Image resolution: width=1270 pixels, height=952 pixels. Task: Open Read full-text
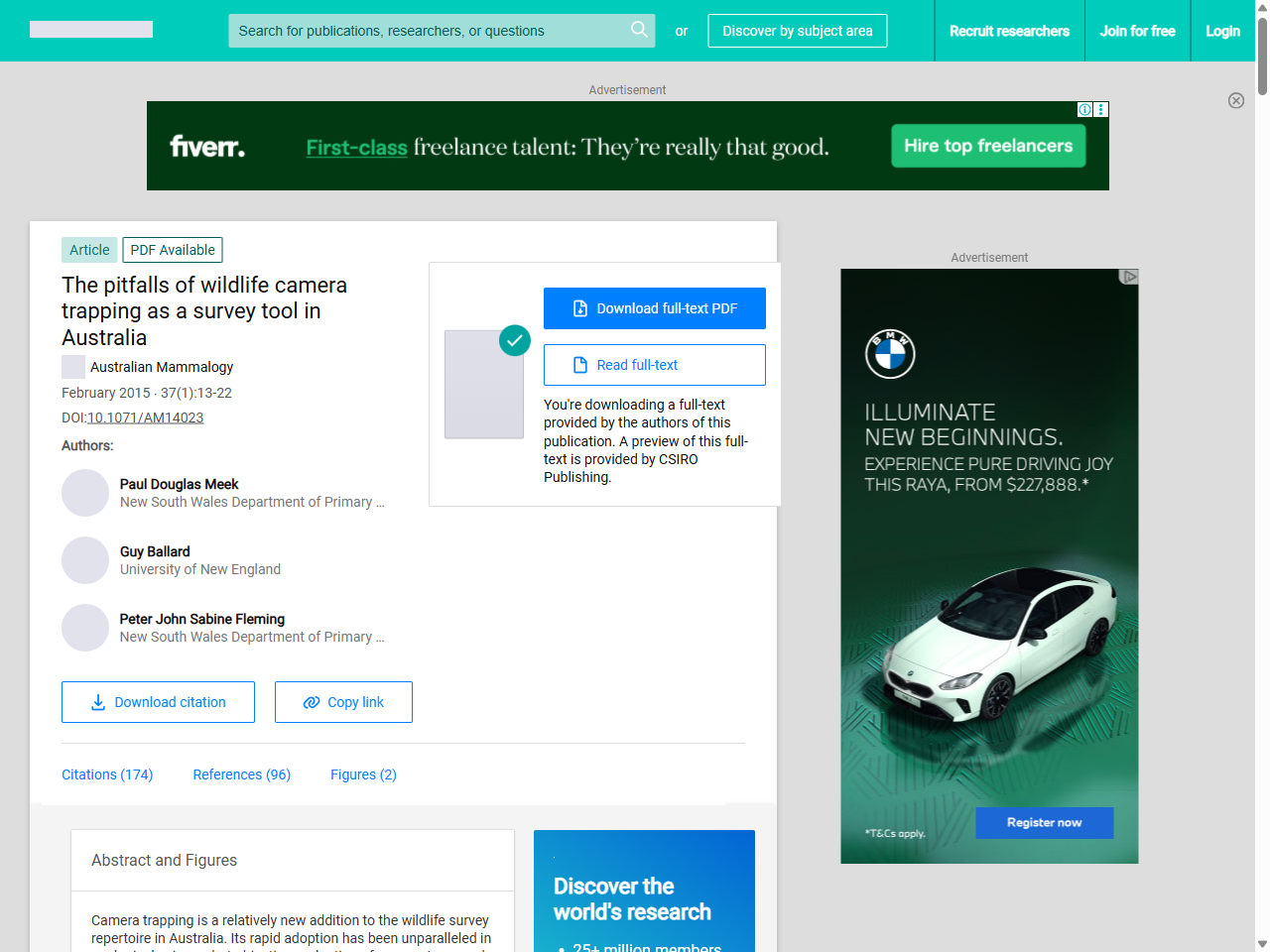(655, 365)
